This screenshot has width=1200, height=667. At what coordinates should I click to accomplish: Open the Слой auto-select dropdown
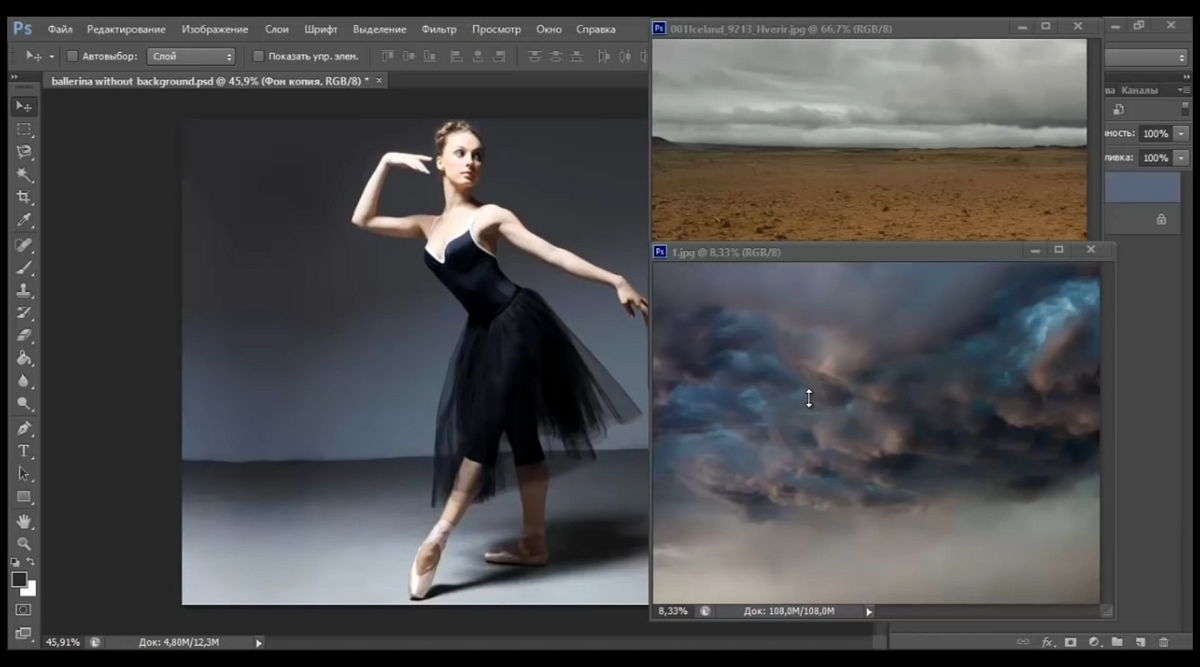tap(191, 57)
